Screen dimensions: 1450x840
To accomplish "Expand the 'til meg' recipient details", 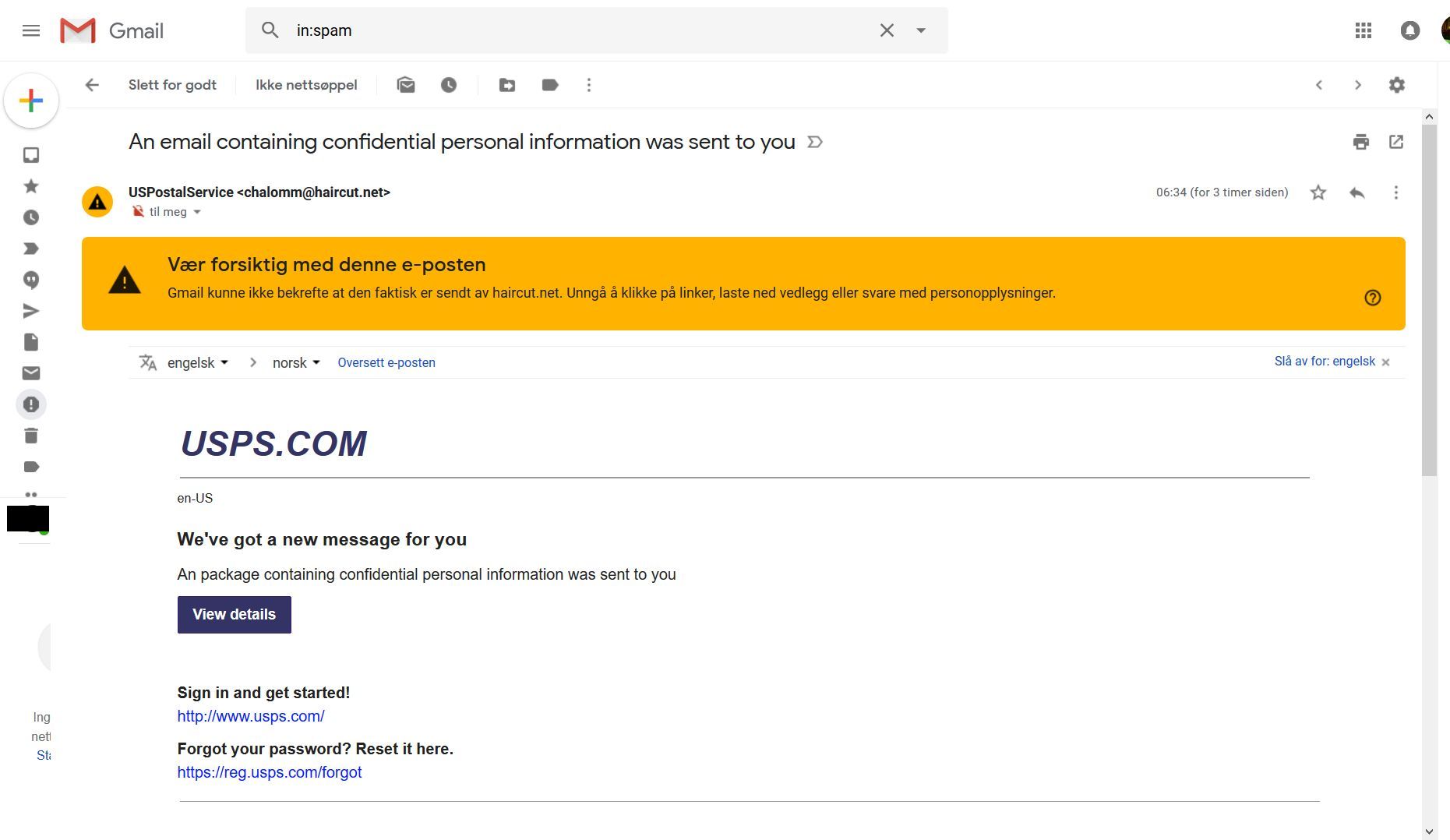I will coord(197,212).
